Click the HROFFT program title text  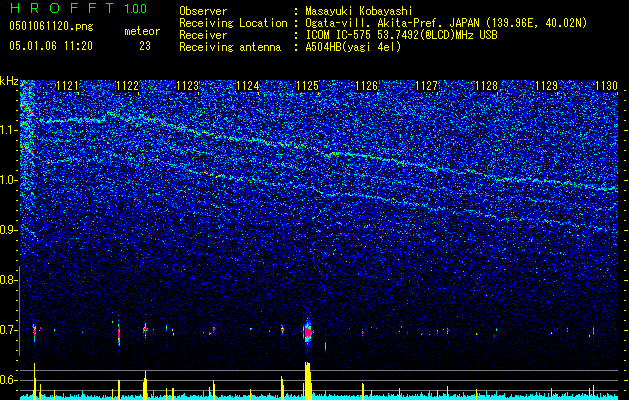[x=61, y=8]
